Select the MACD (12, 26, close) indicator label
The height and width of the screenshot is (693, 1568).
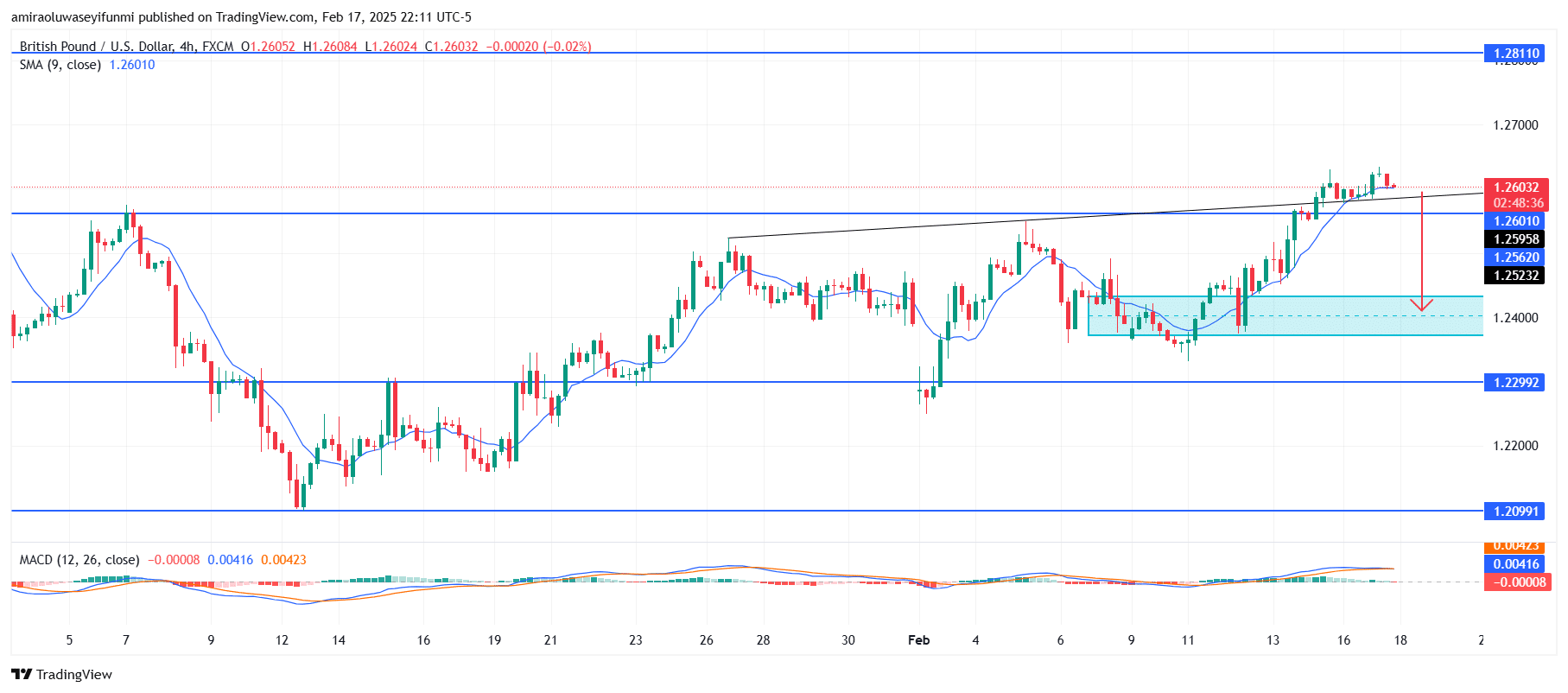point(79,560)
